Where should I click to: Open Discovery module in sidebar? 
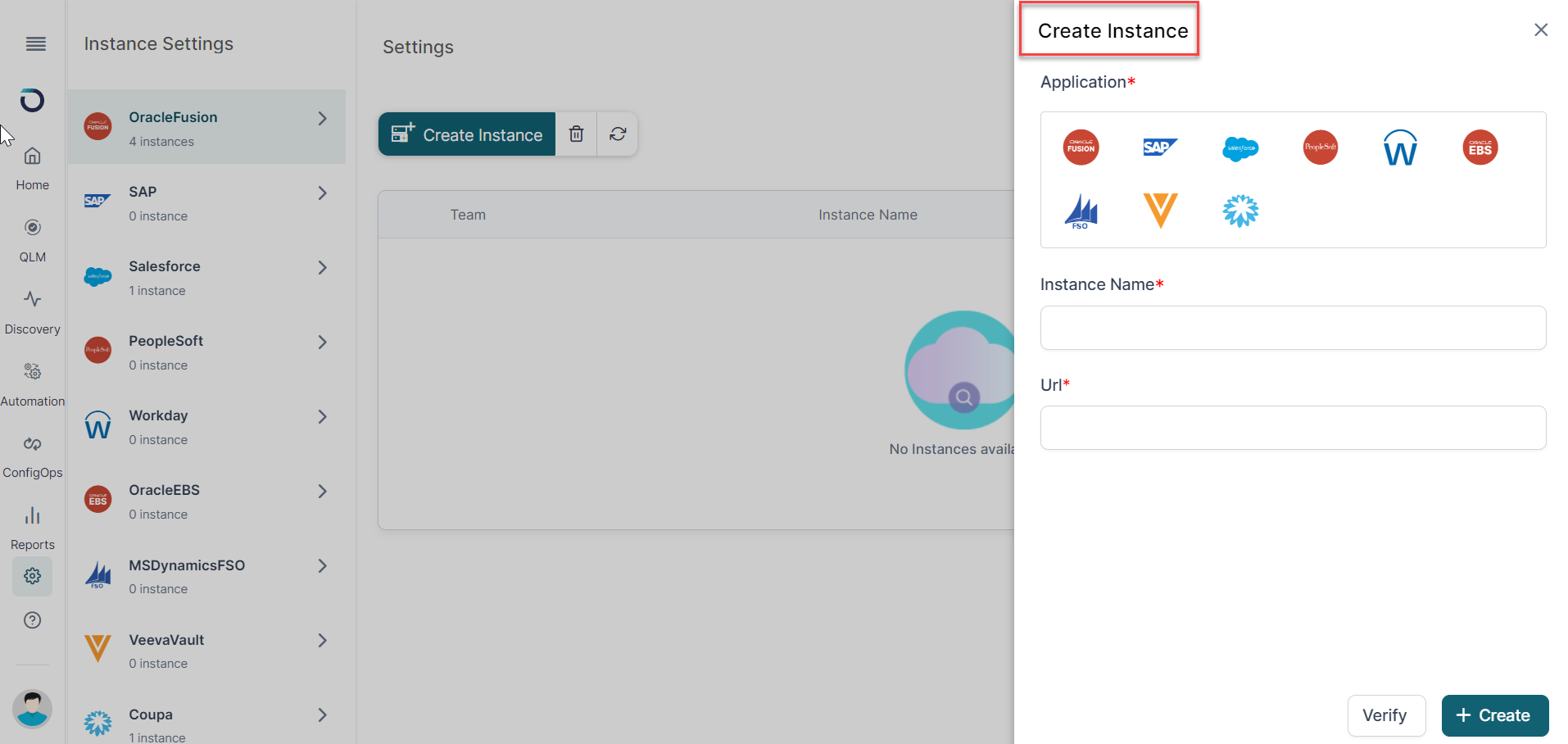[x=32, y=313]
